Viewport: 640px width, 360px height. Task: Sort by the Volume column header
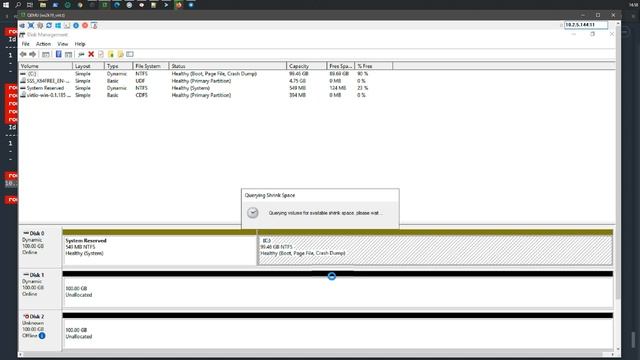click(x=46, y=66)
